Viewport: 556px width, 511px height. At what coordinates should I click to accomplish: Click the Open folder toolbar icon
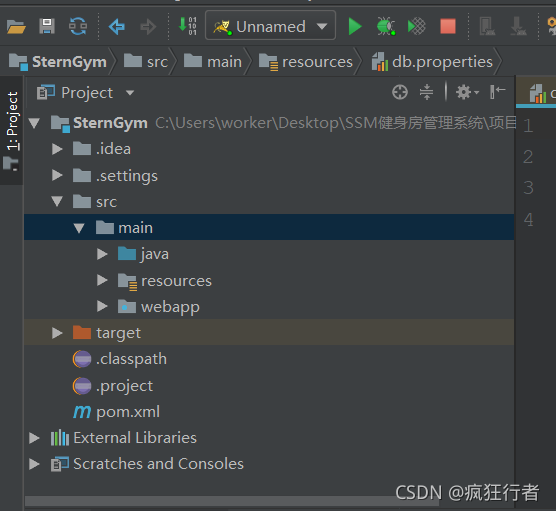16,27
